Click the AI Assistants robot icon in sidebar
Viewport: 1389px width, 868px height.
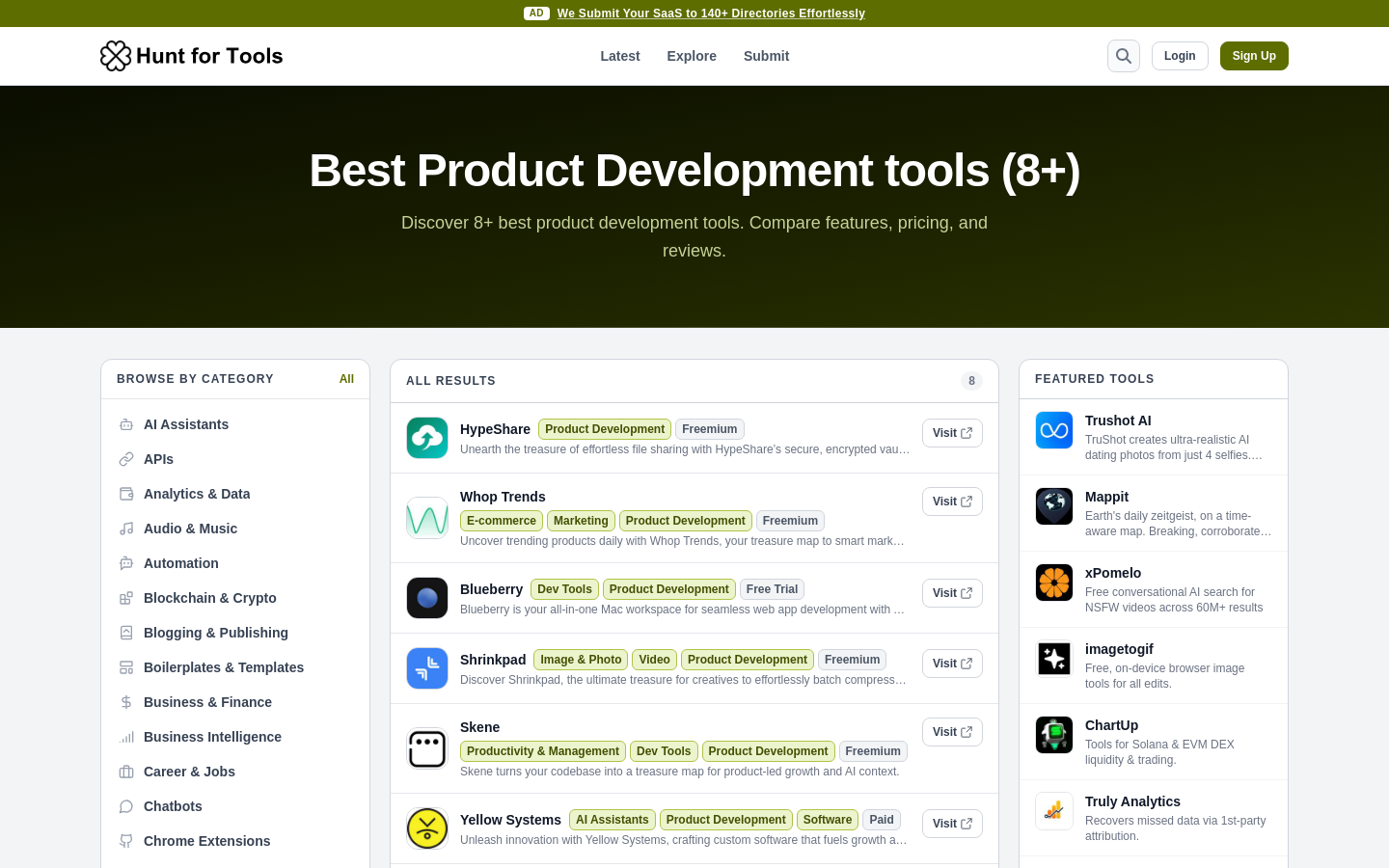[x=126, y=424]
